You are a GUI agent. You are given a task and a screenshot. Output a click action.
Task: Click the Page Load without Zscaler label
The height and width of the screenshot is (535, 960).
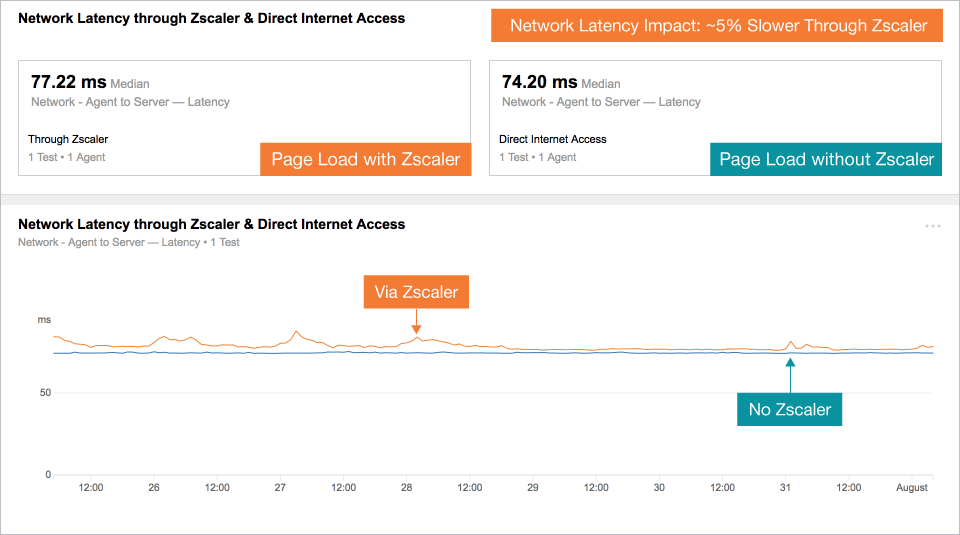tap(826, 159)
